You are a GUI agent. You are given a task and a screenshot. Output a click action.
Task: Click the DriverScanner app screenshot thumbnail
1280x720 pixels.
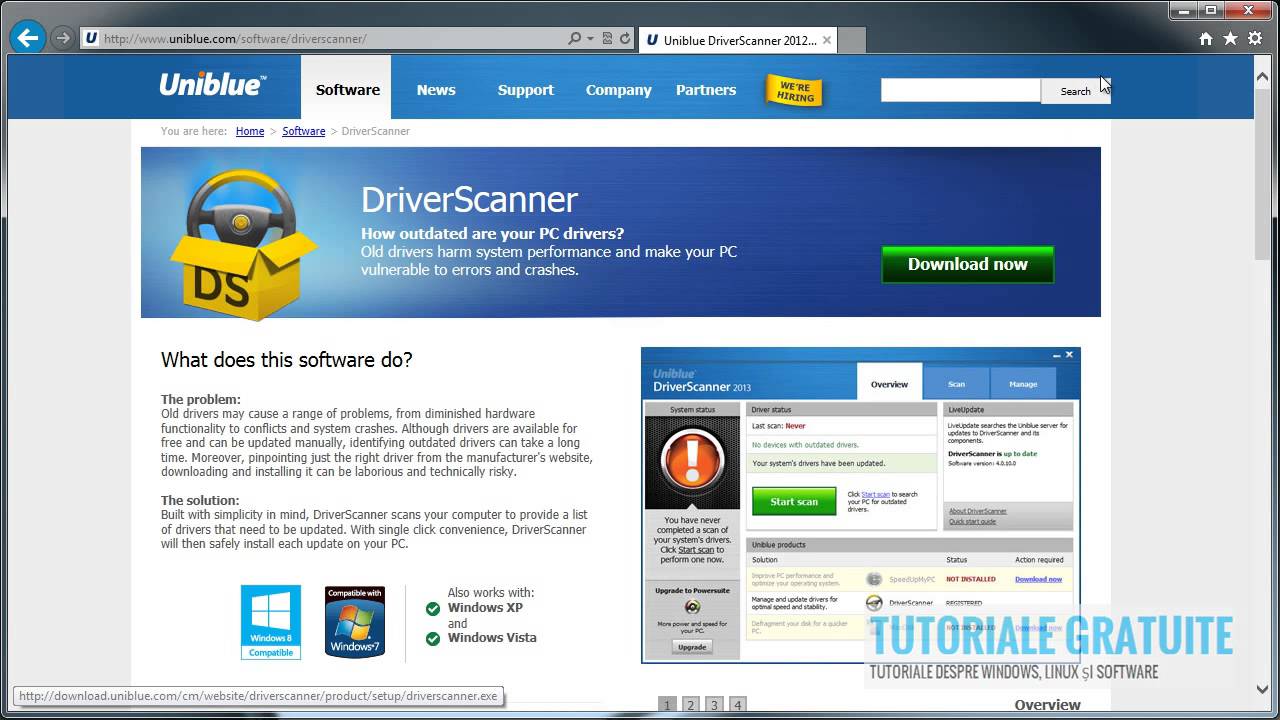click(x=860, y=505)
